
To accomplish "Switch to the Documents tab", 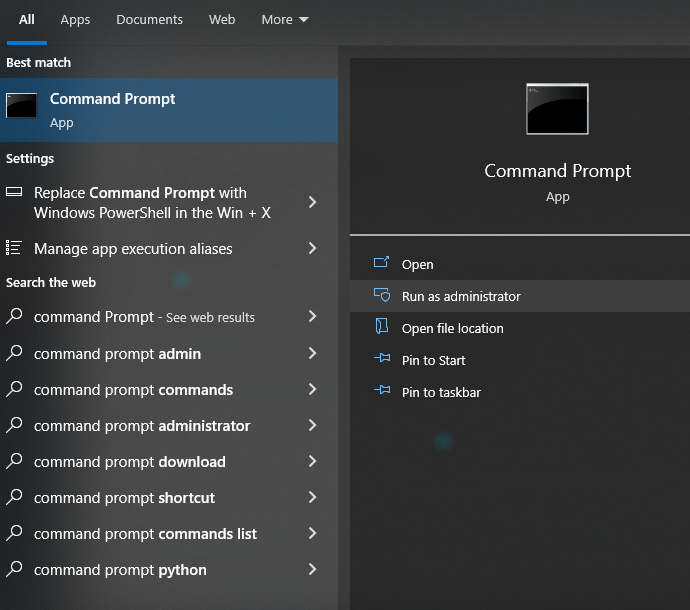I will pyautogui.click(x=149, y=20).
